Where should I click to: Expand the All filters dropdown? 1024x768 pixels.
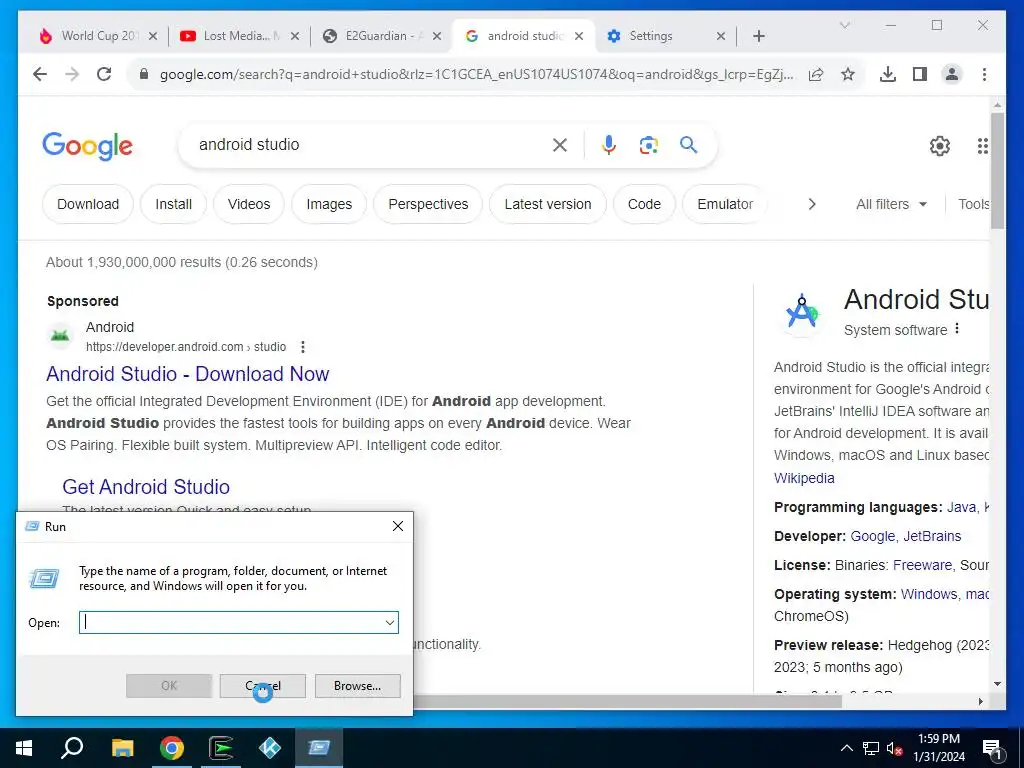(x=891, y=204)
